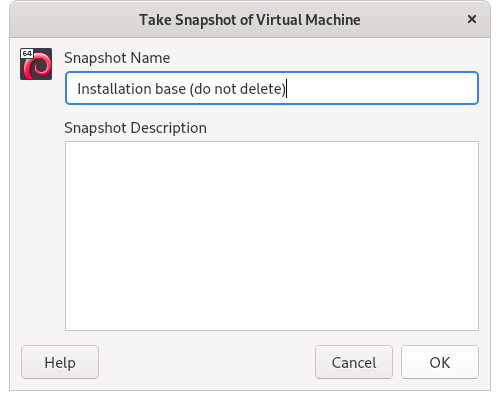The width and height of the screenshot is (500, 400).
Task: Click the opening parenthesis before "do"
Action: coord(192,89)
